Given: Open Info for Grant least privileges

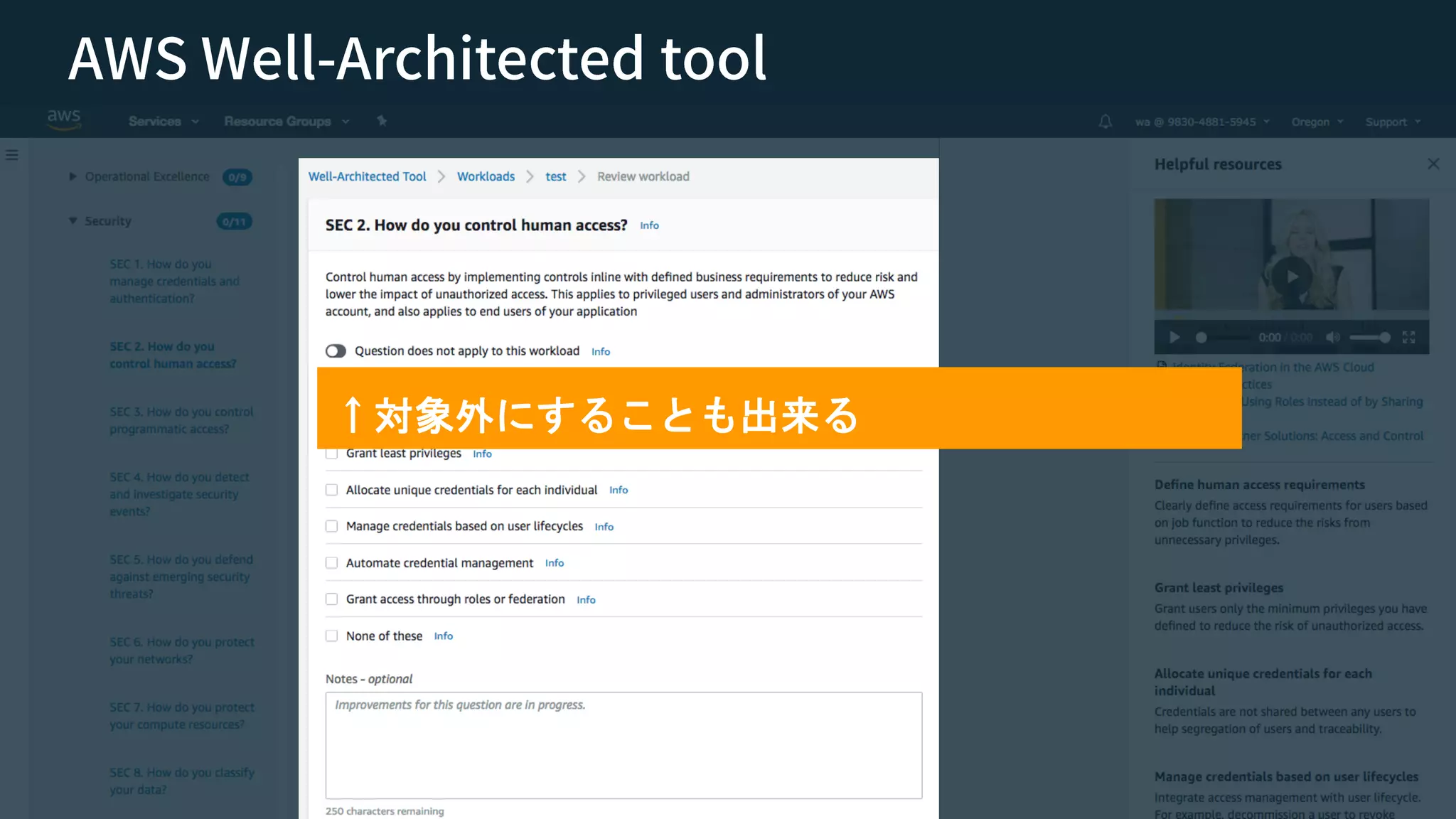Looking at the screenshot, I should click(482, 454).
